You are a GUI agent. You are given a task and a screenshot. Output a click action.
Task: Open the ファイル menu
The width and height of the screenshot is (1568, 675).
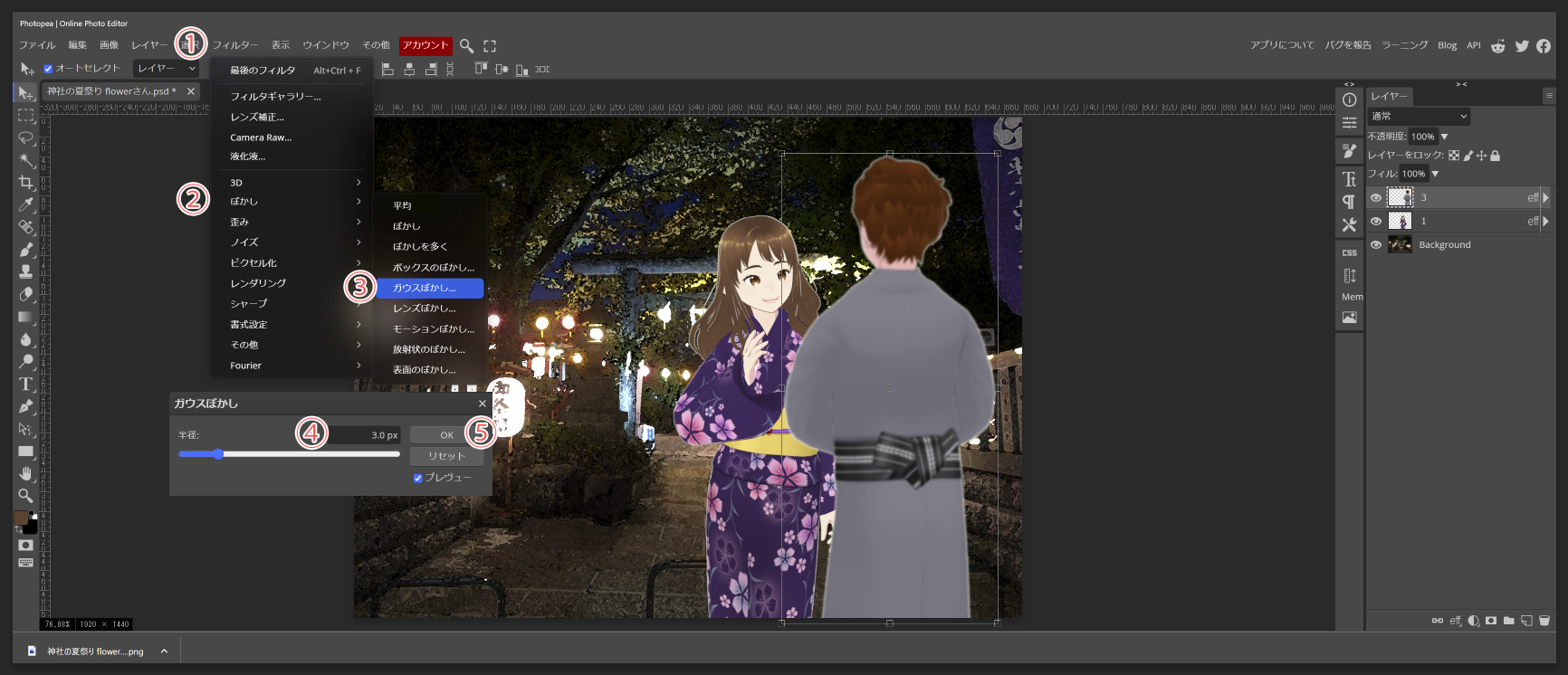tap(37, 45)
